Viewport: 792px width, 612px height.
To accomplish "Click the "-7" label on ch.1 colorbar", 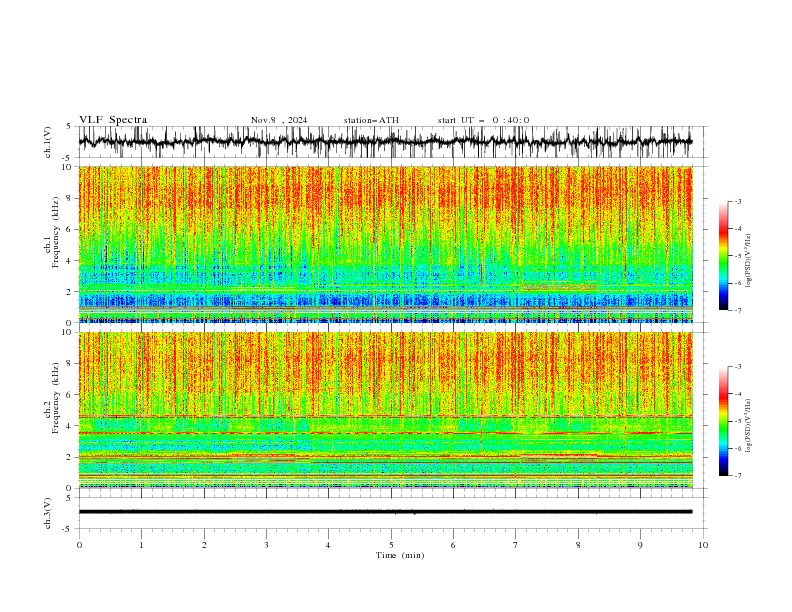I will (738, 310).
